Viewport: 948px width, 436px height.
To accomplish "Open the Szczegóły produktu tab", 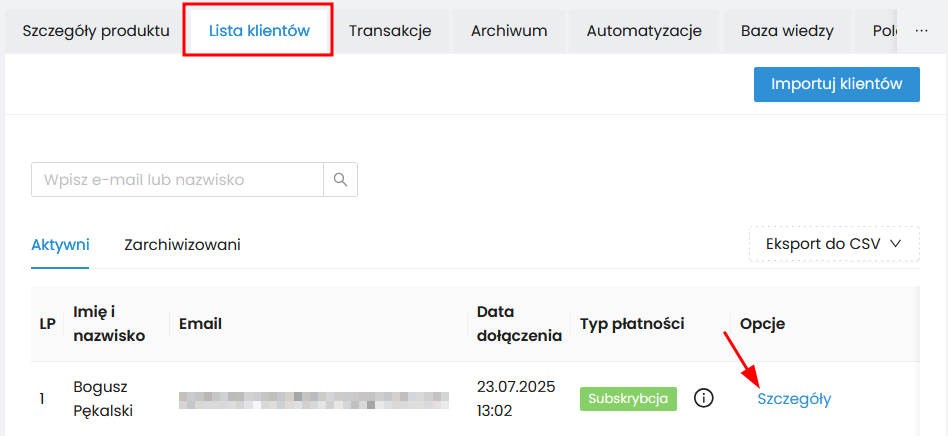I will [96, 31].
